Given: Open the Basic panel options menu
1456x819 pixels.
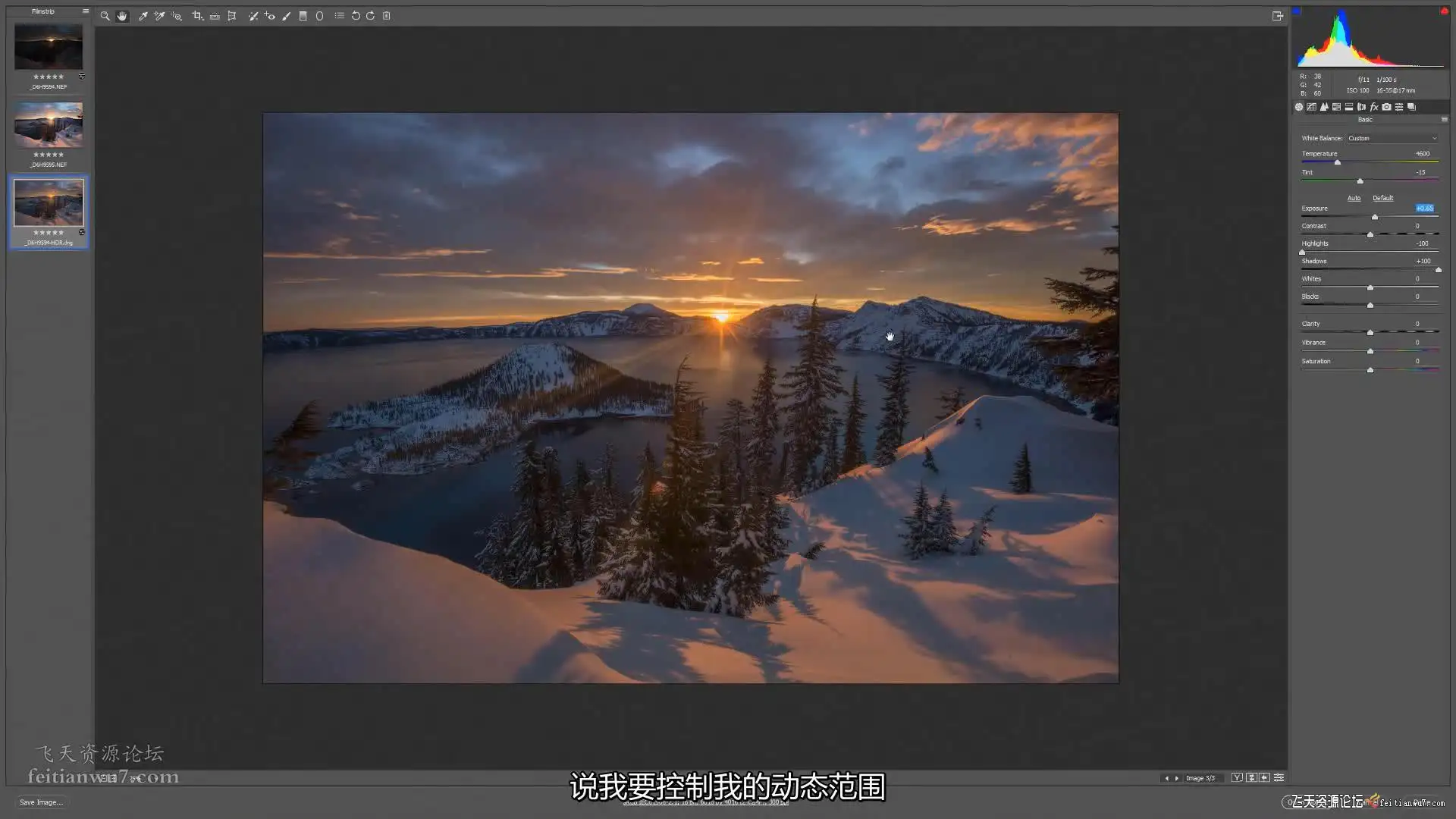Looking at the screenshot, I should tap(1444, 120).
